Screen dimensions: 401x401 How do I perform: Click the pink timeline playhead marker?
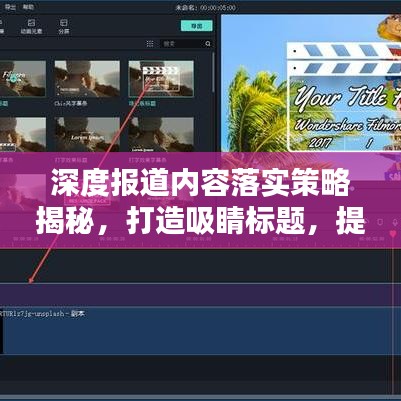point(393,234)
